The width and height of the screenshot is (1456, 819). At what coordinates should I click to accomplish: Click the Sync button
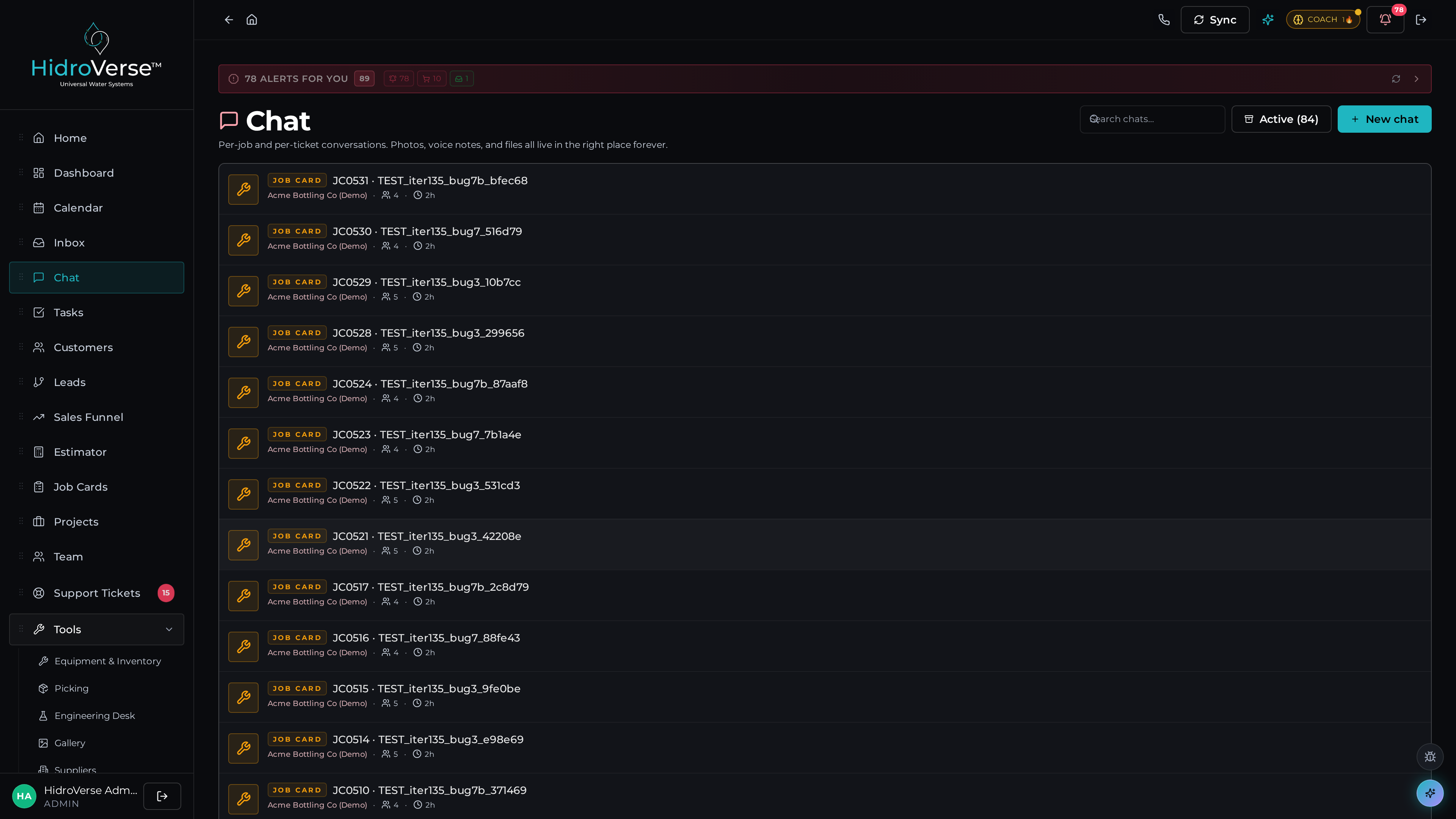pos(1214,20)
